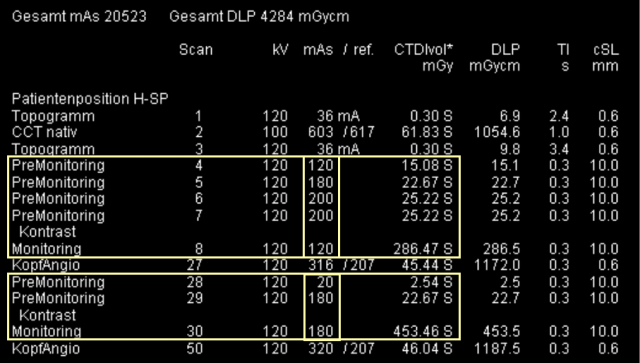
Task: Click the 'cSL' column header
Action: 606,50
